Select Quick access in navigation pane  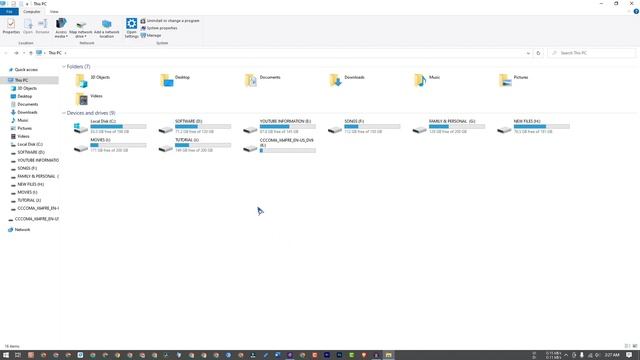tap(26, 70)
